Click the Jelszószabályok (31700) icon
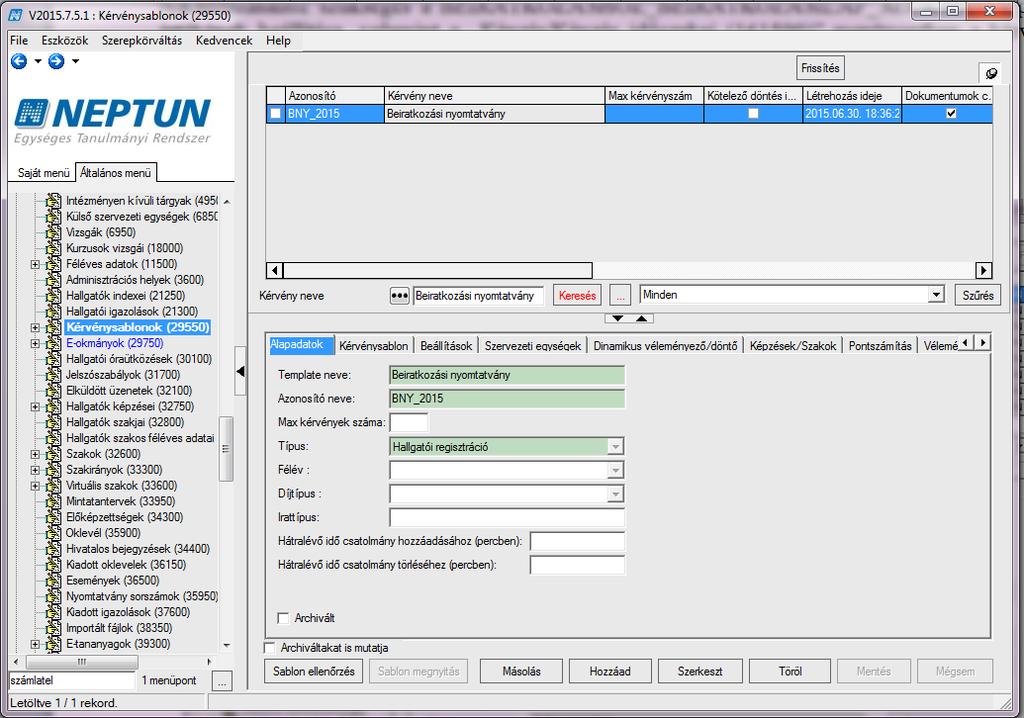 (54, 375)
